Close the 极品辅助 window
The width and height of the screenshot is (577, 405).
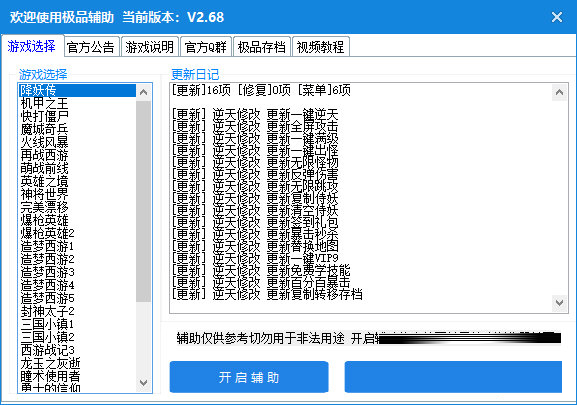pyautogui.click(x=556, y=17)
